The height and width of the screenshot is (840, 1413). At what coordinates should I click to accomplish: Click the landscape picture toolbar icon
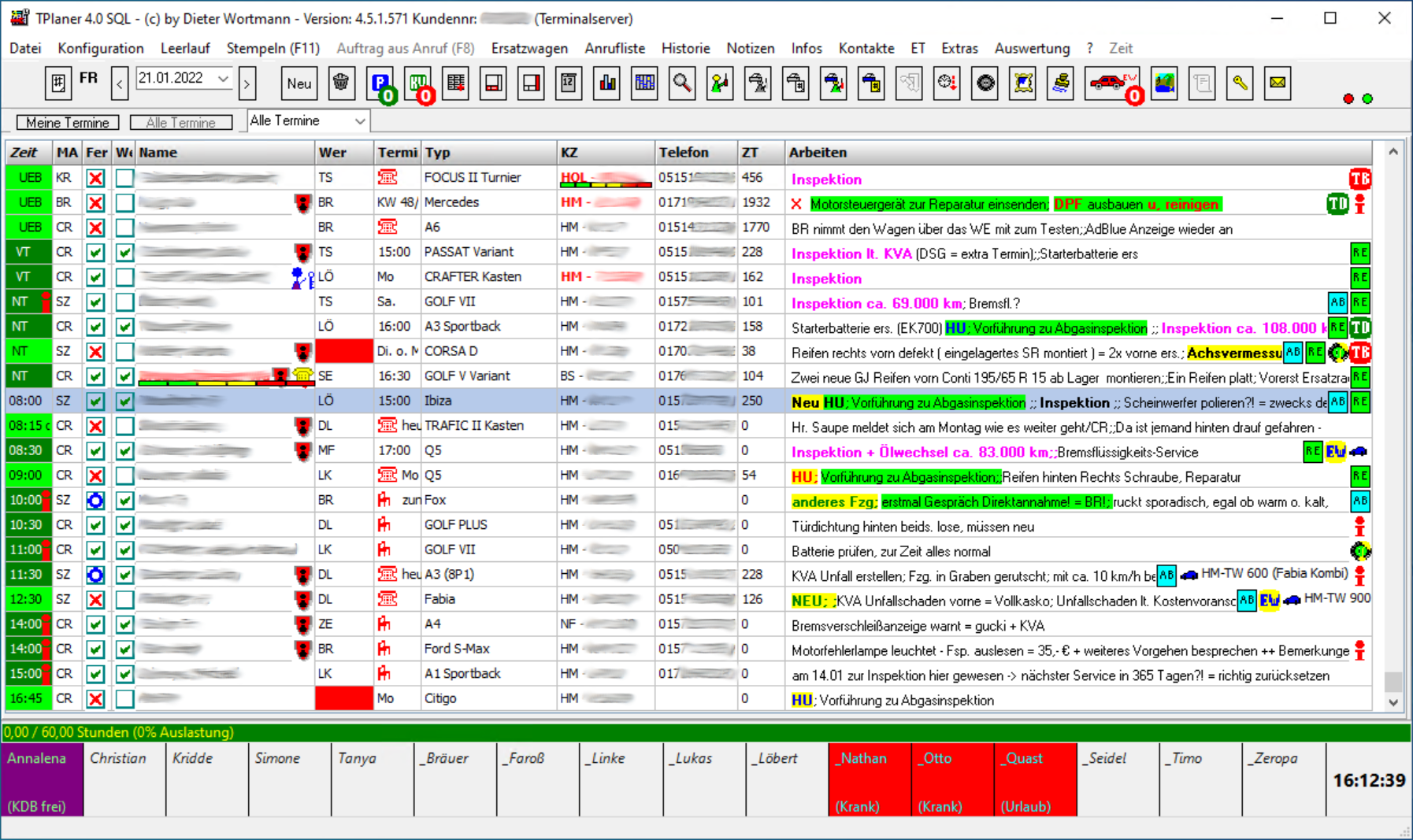[1164, 83]
